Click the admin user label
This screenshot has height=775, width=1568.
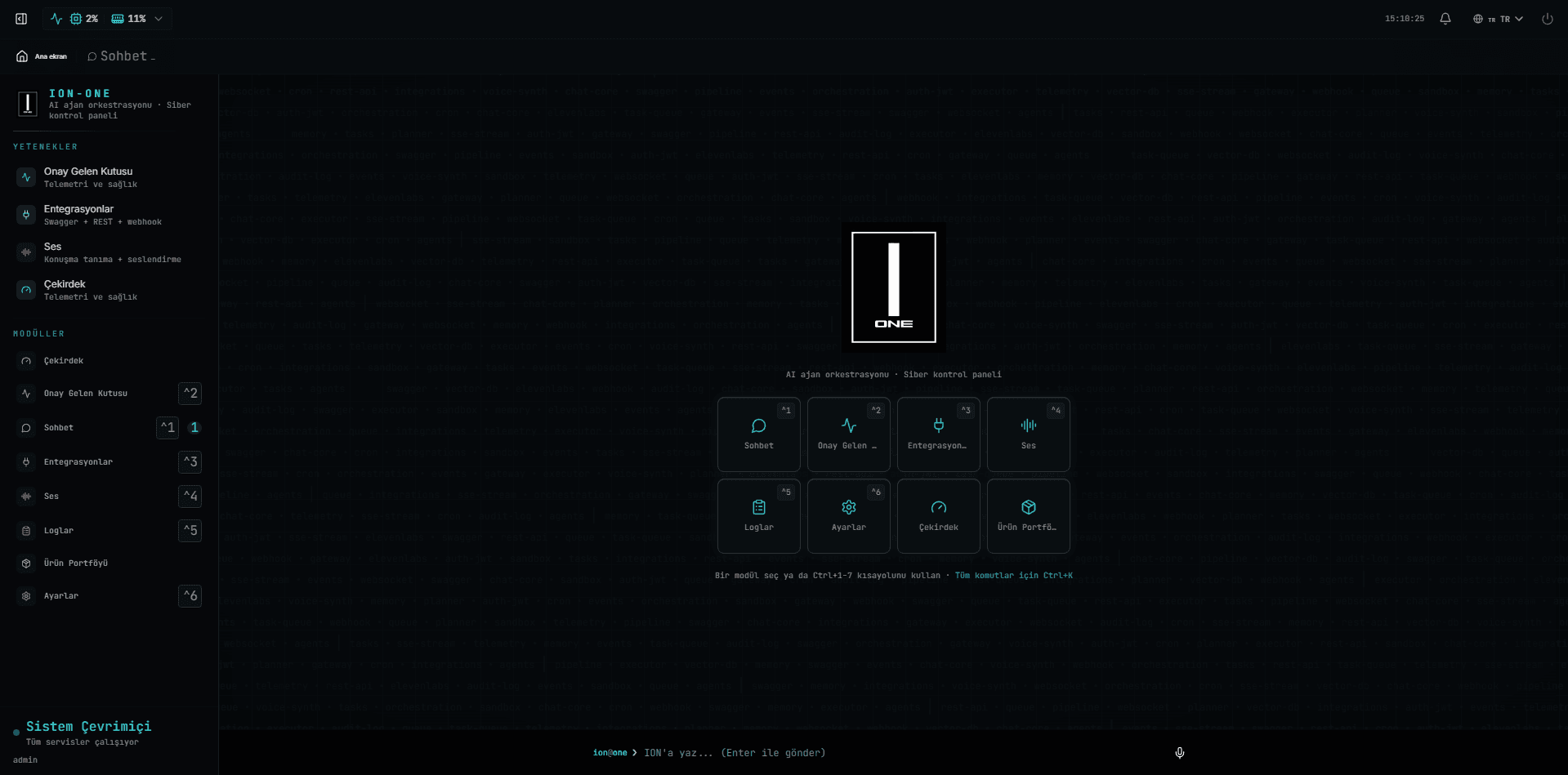click(25, 759)
